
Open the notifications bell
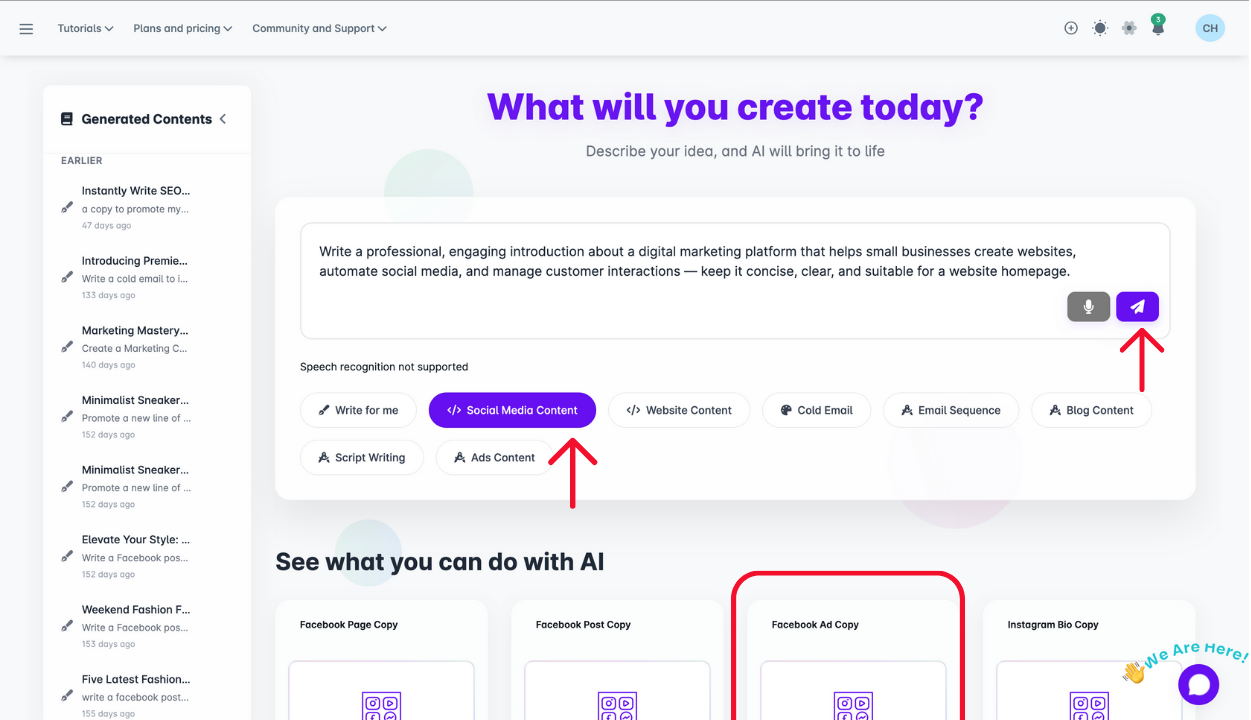(1158, 28)
